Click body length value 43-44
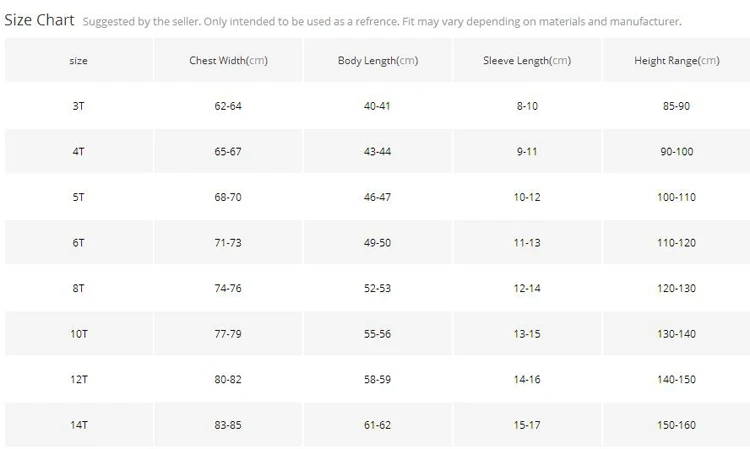This screenshot has width=750, height=449. click(377, 151)
